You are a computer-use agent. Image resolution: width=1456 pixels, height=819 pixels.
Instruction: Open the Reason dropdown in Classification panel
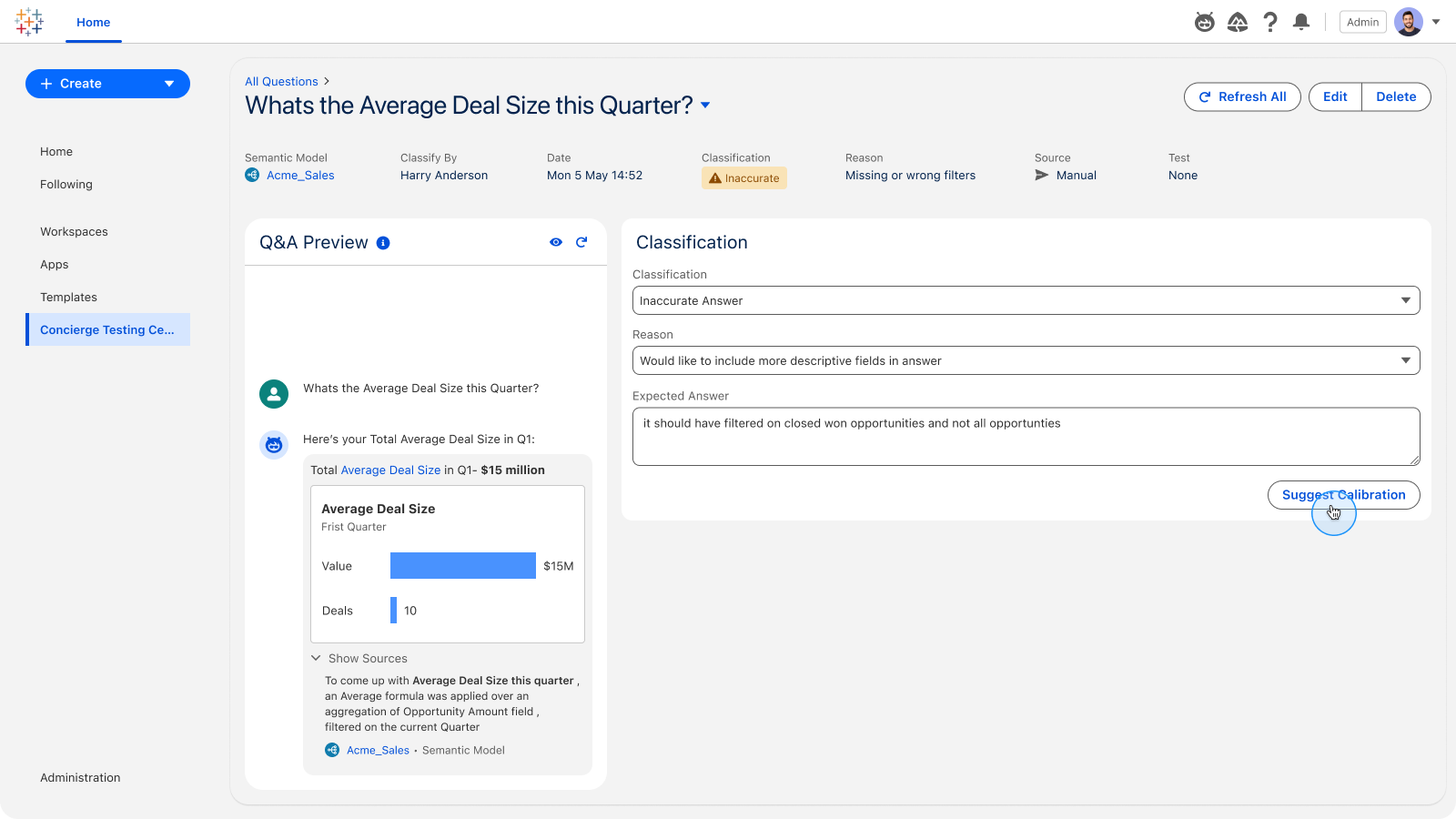tap(1026, 360)
